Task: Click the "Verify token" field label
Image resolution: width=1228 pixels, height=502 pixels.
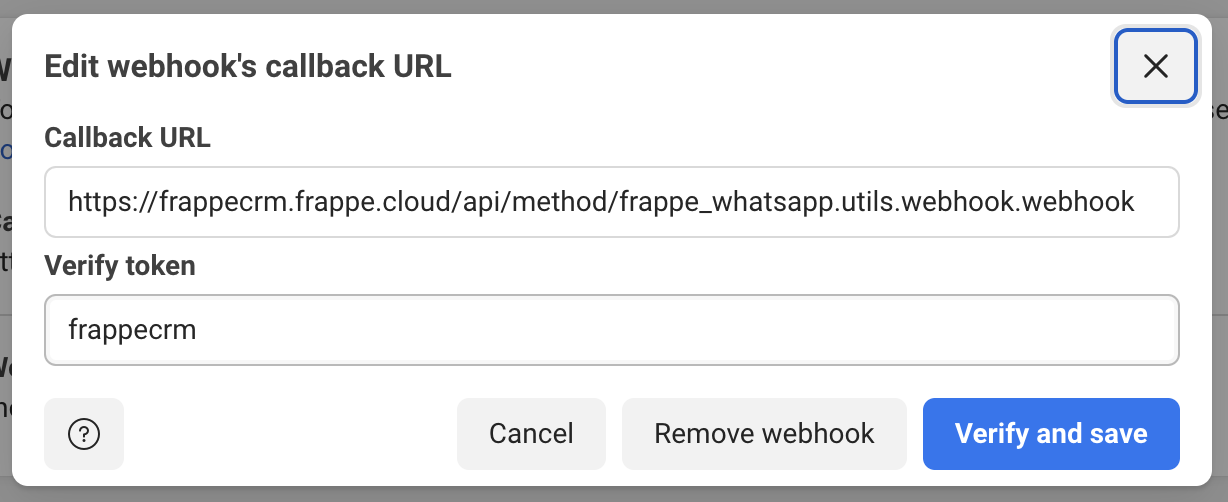Action: [x=120, y=266]
